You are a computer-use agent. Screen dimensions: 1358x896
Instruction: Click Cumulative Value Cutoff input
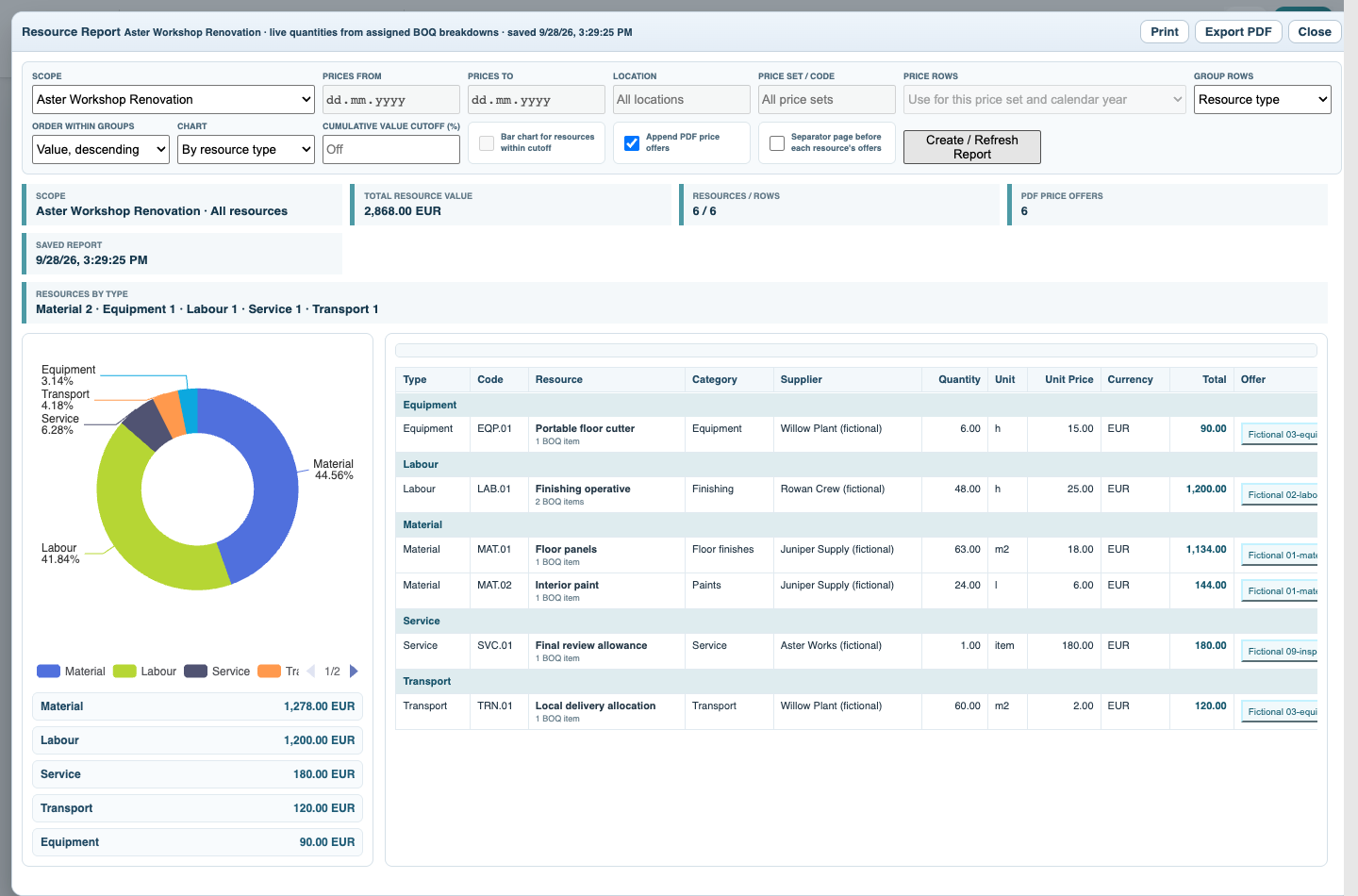tap(391, 149)
